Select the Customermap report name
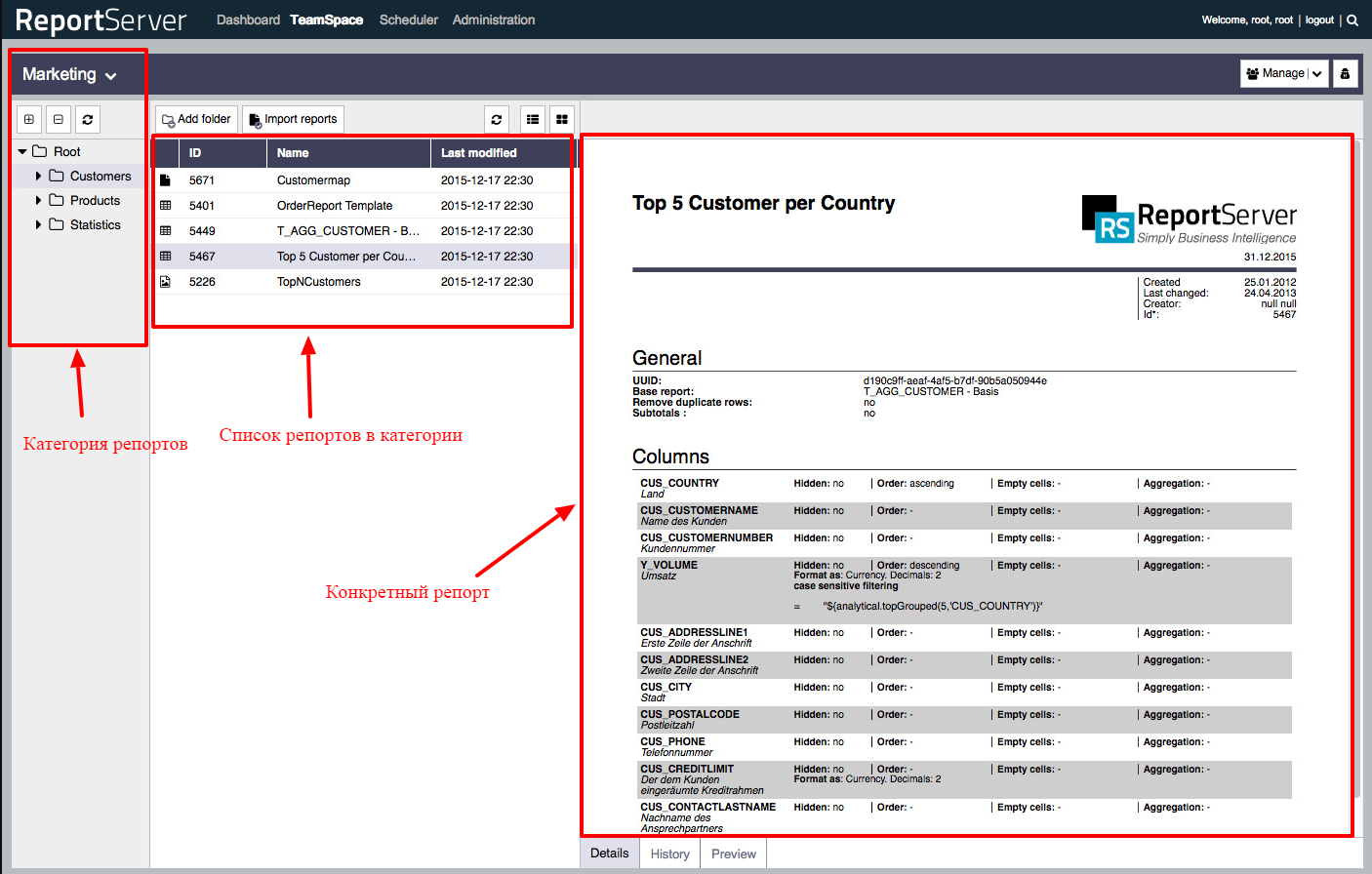The height and width of the screenshot is (874, 1372). click(x=313, y=180)
